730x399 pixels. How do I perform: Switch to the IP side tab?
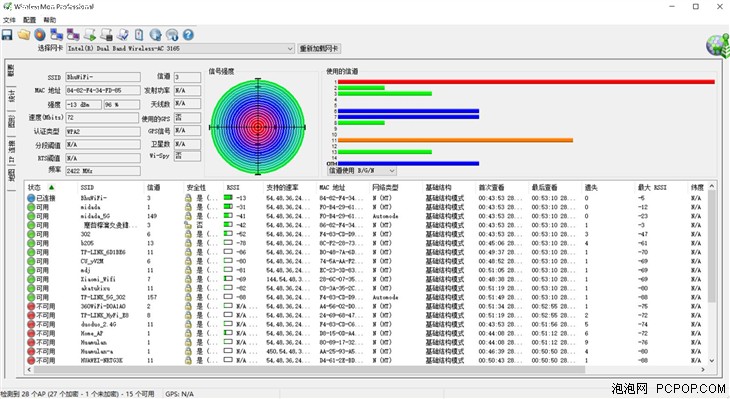11,150
